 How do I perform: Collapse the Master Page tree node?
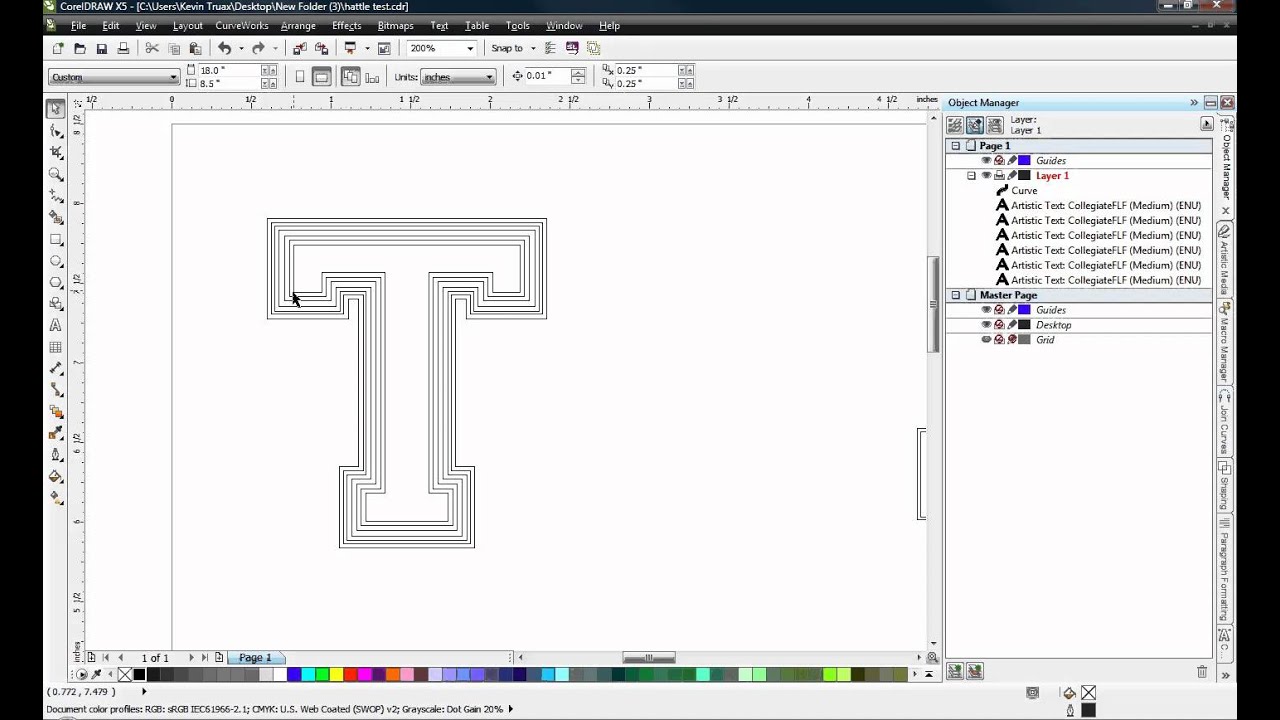point(956,295)
